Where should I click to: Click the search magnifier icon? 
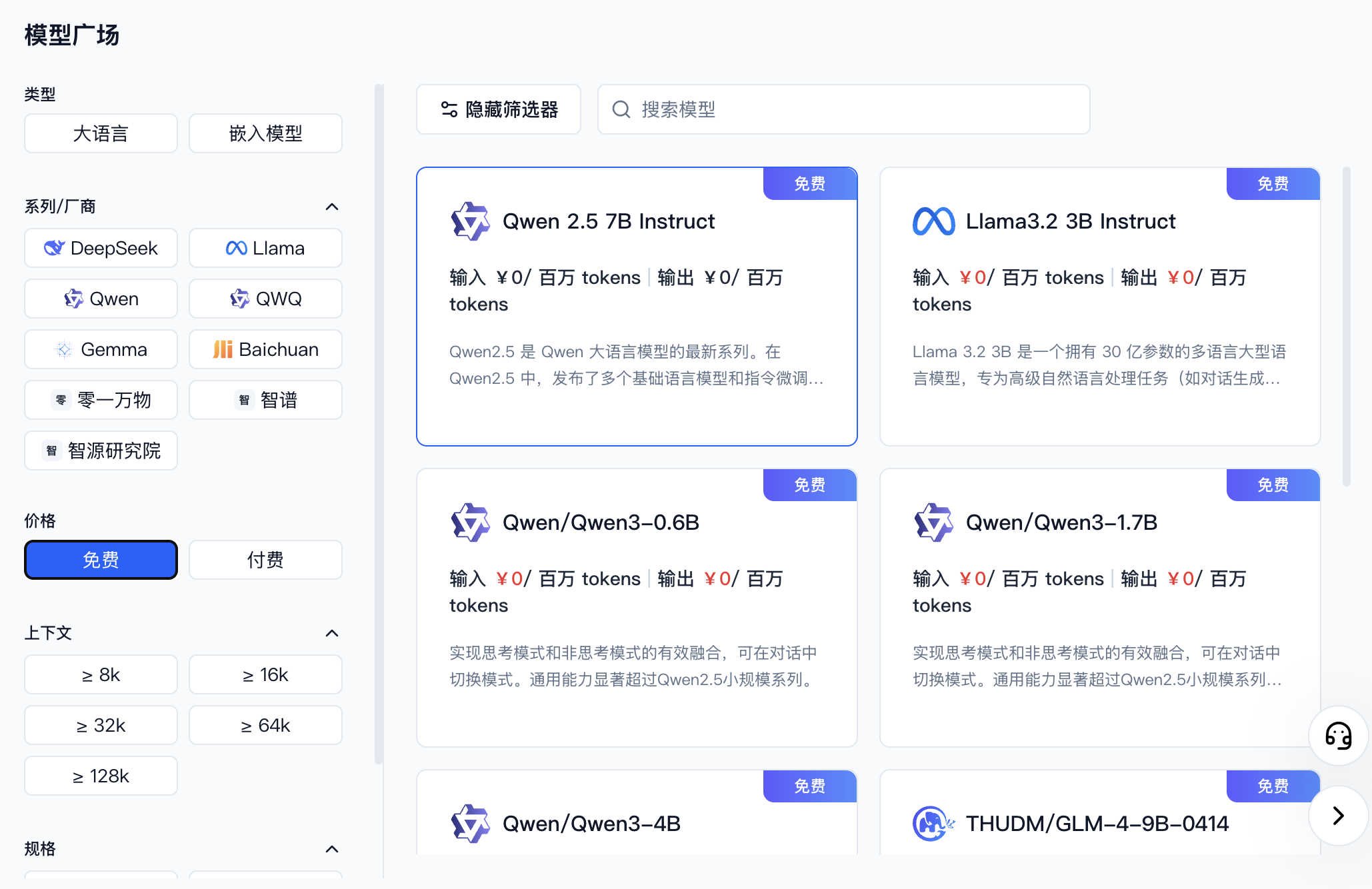(621, 109)
